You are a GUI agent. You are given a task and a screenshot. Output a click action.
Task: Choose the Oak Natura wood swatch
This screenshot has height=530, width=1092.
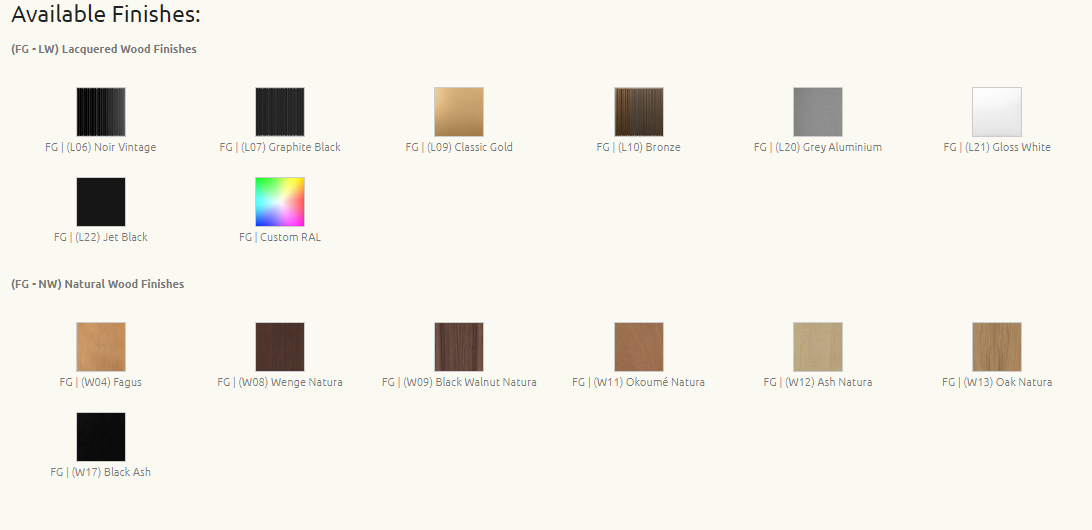(x=997, y=347)
